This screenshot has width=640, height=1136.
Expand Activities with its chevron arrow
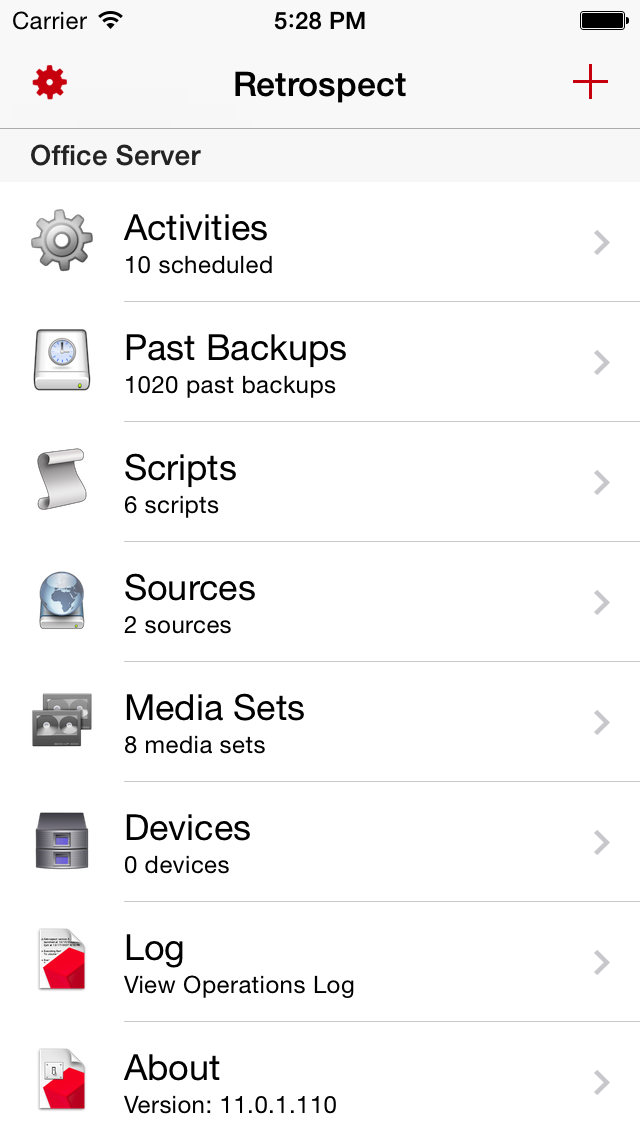click(x=601, y=242)
